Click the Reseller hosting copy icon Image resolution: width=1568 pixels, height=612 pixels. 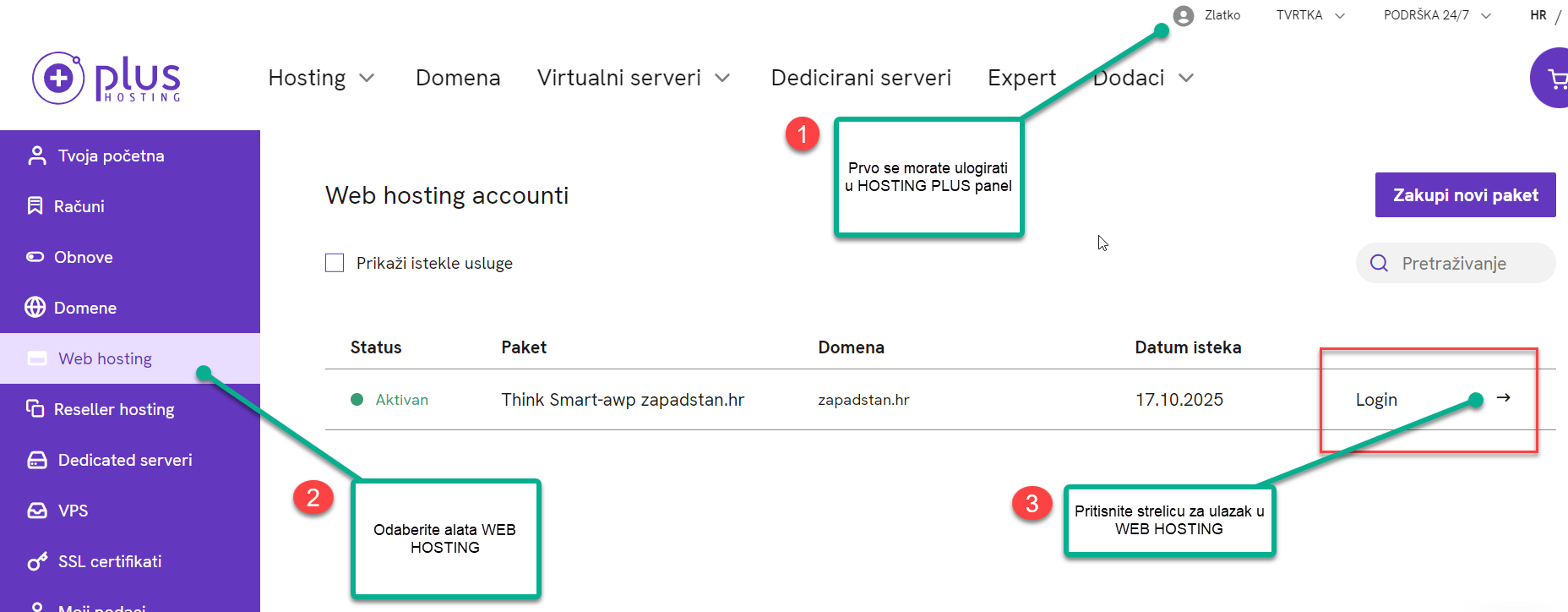35,409
